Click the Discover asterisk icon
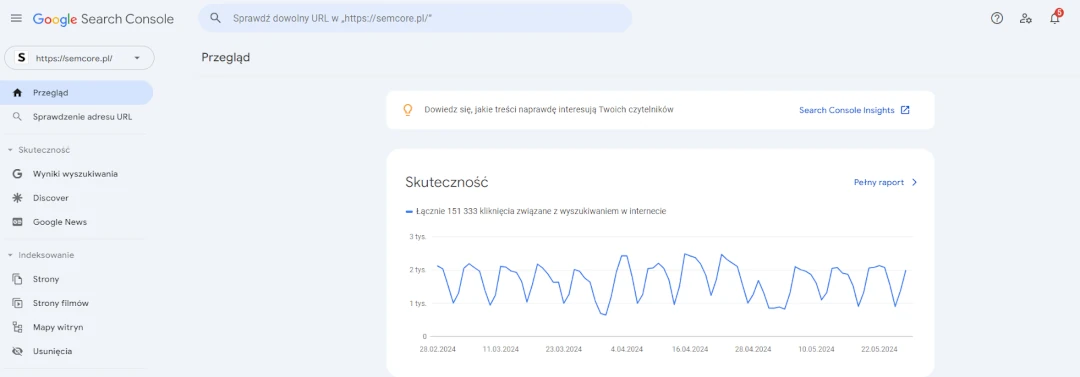 tap(18, 198)
